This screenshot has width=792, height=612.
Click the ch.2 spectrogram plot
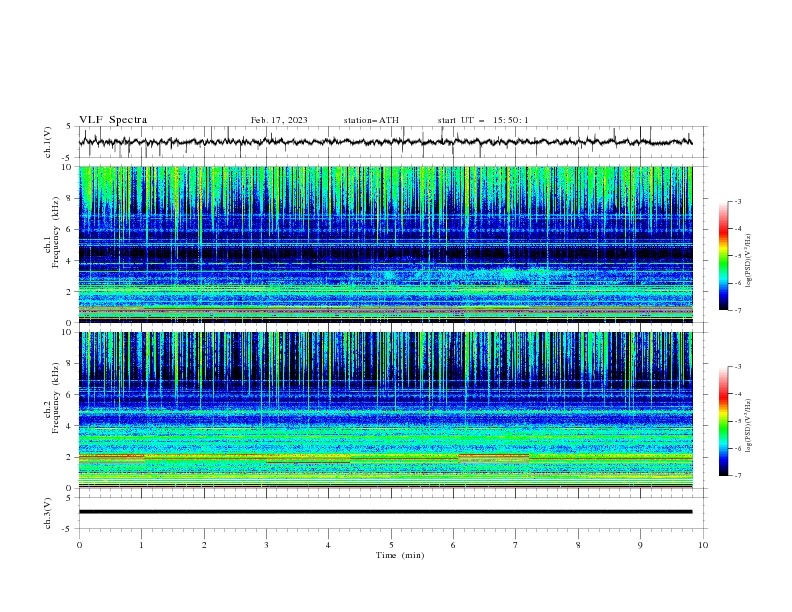[385, 410]
